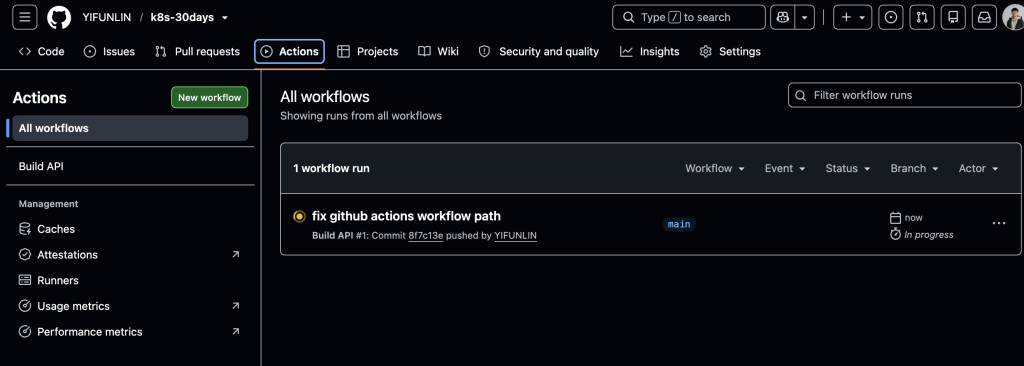This screenshot has width=1024, height=366.
Task: Expand the Branch filter dropdown
Action: [x=914, y=169]
